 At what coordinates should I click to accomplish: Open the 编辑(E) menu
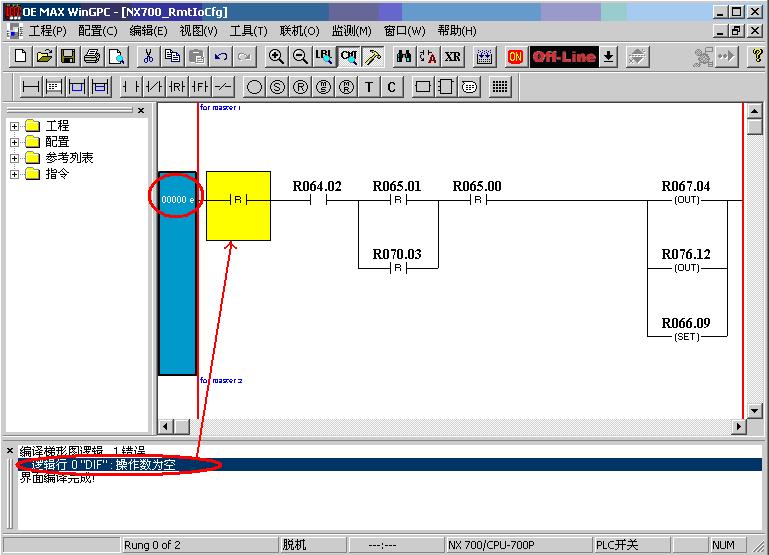[x=149, y=31]
